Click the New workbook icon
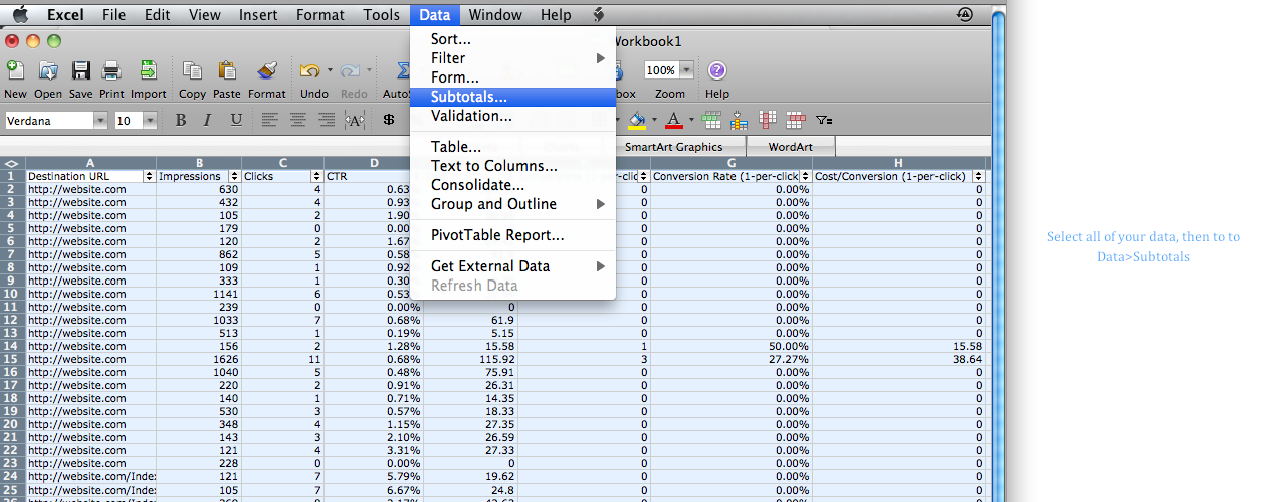This screenshot has width=1276, height=502. pyautogui.click(x=15, y=71)
